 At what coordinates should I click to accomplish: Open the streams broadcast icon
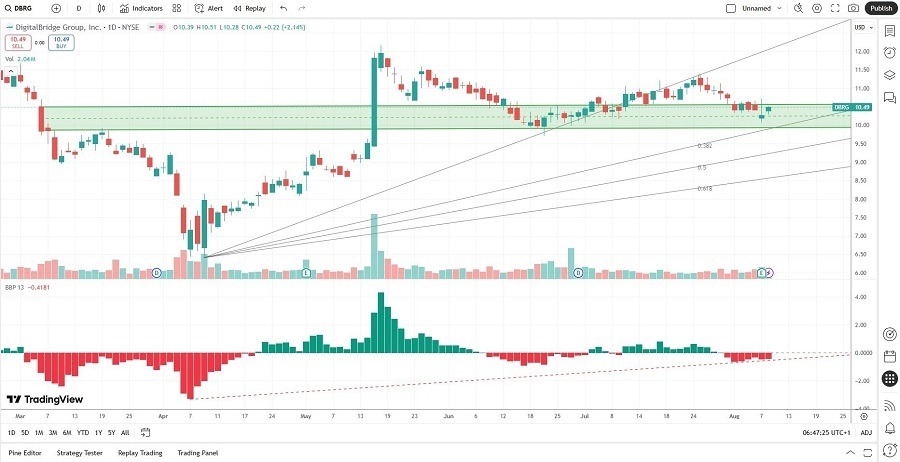(890, 405)
